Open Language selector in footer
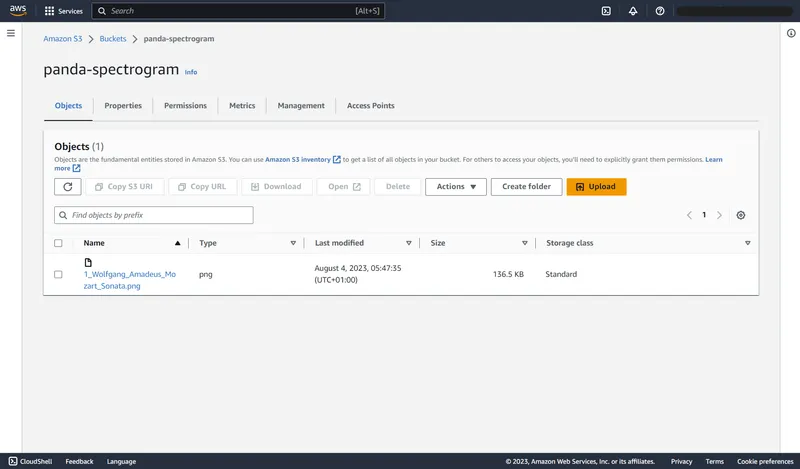The width and height of the screenshot is (800, 469). pos(121,461)
